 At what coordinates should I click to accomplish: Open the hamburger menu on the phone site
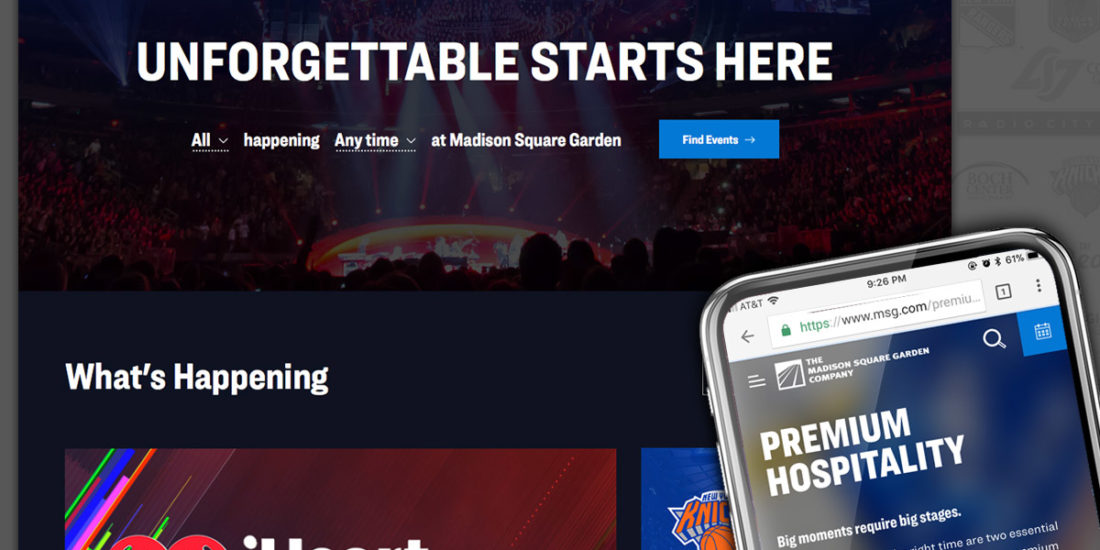[756, 382]
